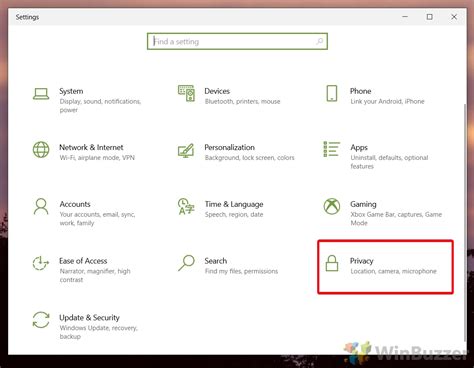The image size is (474, 368).
Task: Open the Network & Internet globe icon
Action: (x=41, y=149)
